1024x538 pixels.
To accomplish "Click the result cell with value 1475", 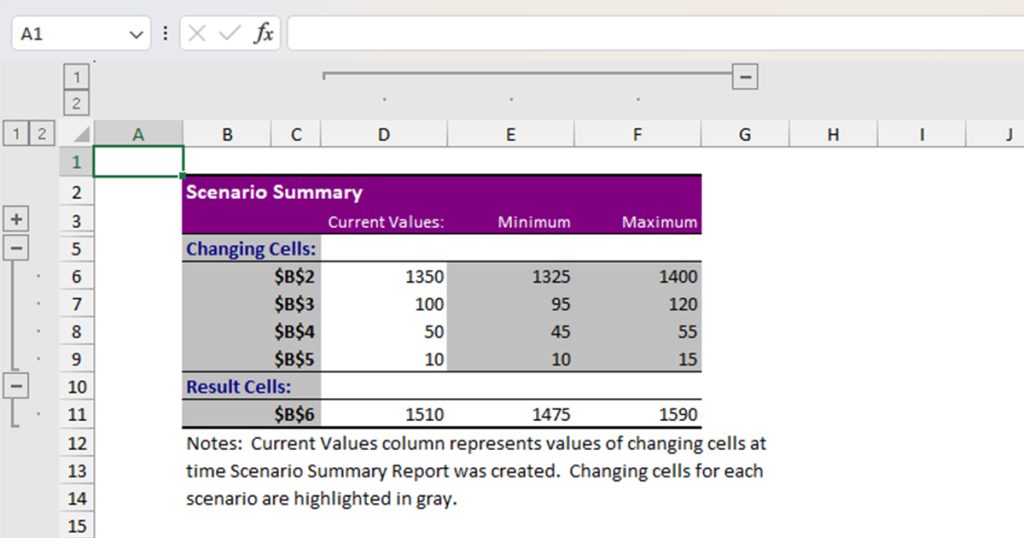I will 511,414.
